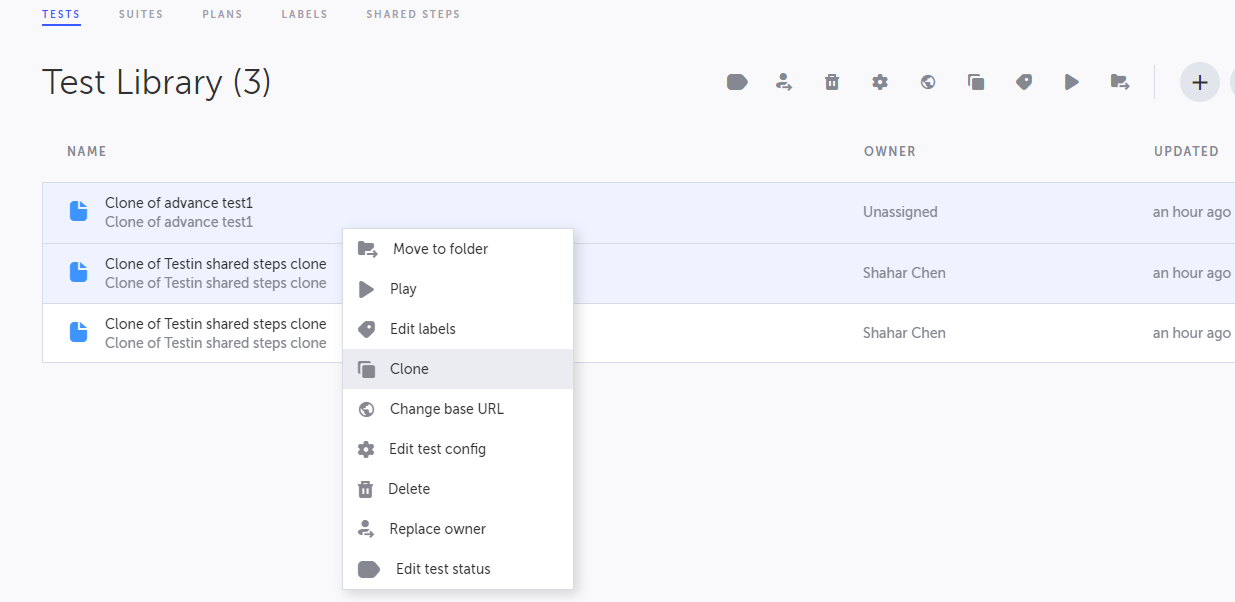Switch to the Suites tab
The width and height of the screenshot is (1235, 602).
point(141,14)
